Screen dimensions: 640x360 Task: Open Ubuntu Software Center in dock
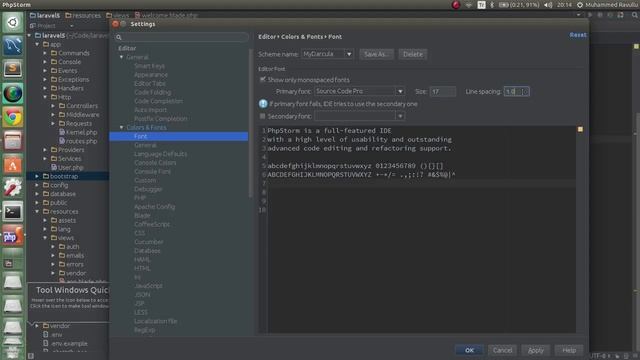[13, 165]
